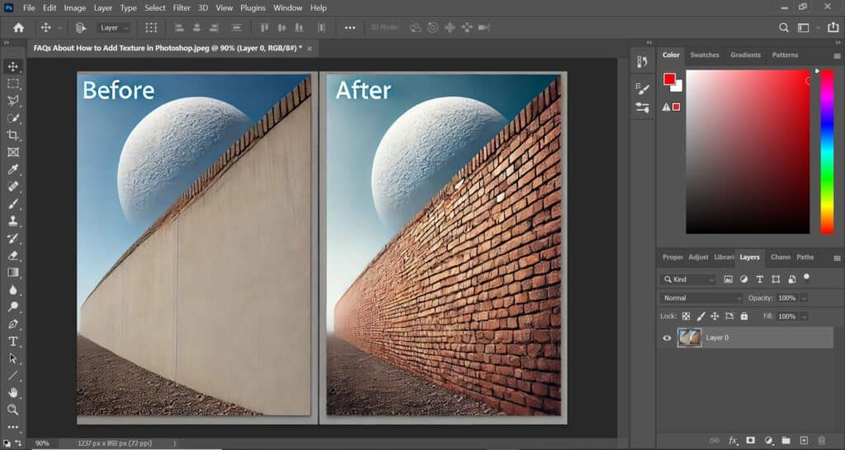Screen dimensions: 845x450
Task: Switch to the Swatches tab
Action: pos(704,55)
